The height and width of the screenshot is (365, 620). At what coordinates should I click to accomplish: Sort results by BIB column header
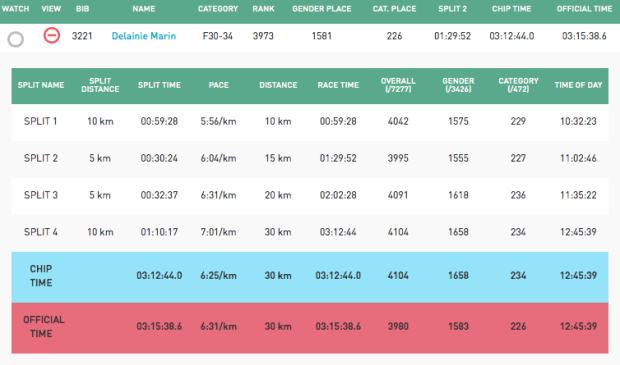tap(83, 9)
